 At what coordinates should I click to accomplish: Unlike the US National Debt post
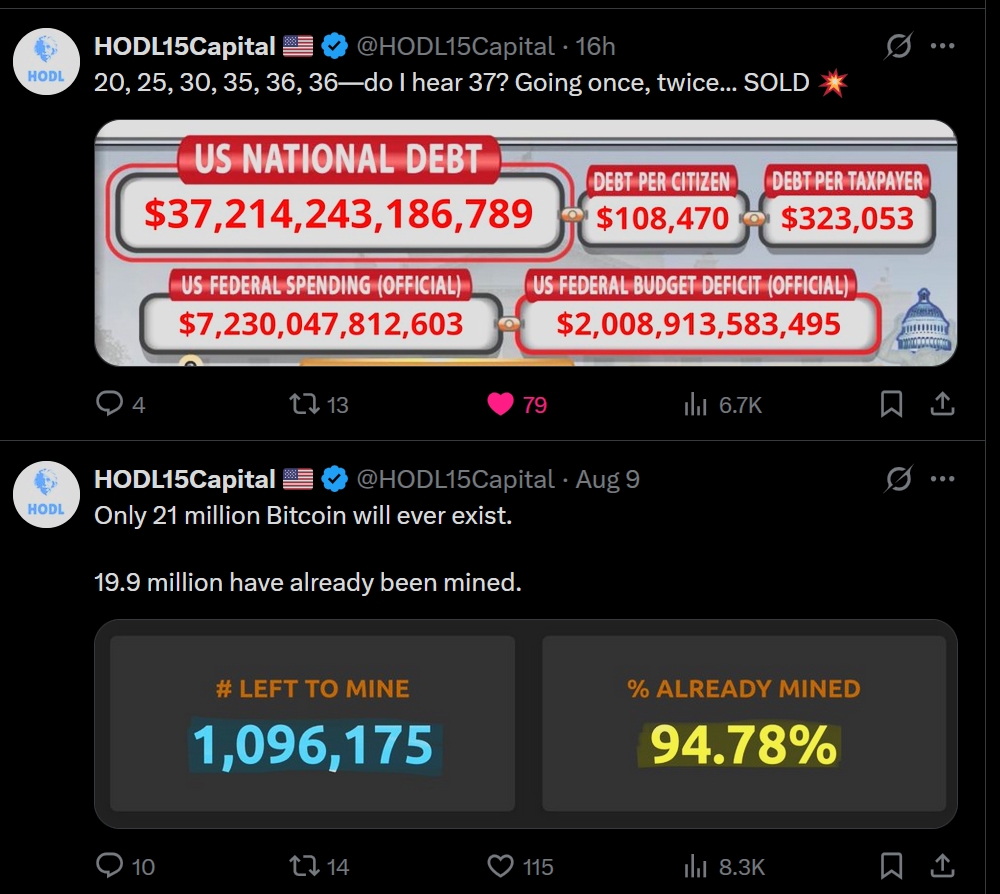pyautogui.click(x=501, y=404)
